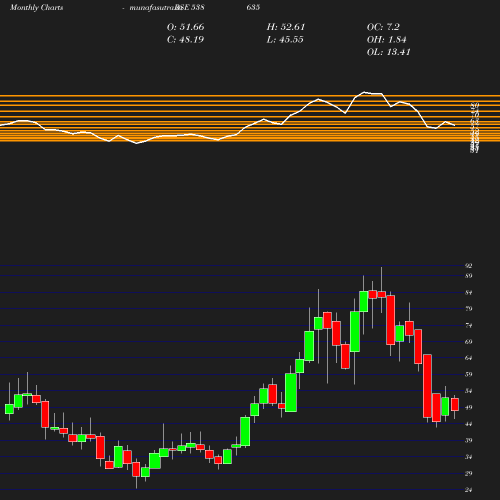Click the 44 price axis label
500x500 pixels.
coord(469,424)
